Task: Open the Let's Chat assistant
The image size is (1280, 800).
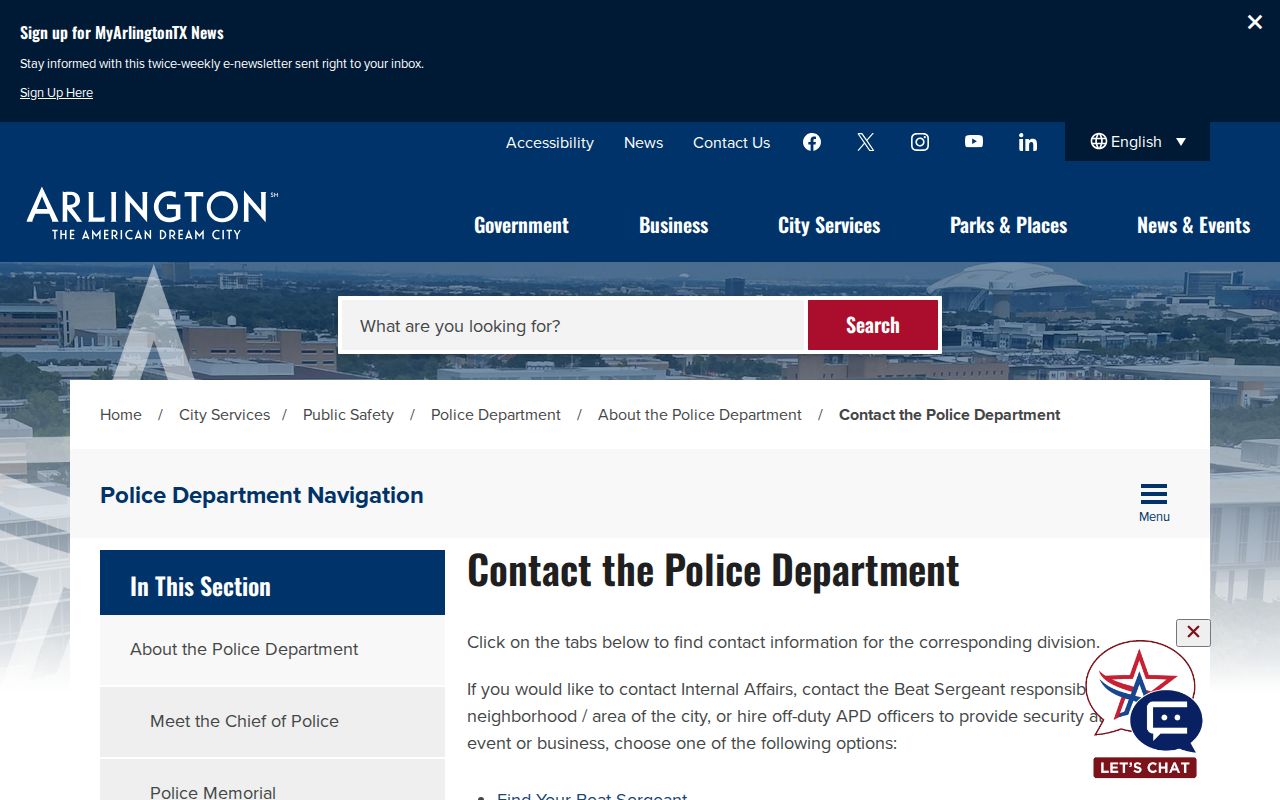Action: coord(1145,710)
